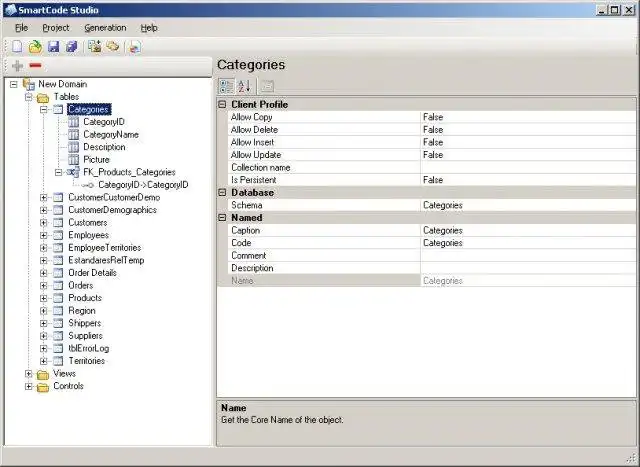Expand the Employees table node
This screenshot has width=640, height=467.
tap(44, 236)
